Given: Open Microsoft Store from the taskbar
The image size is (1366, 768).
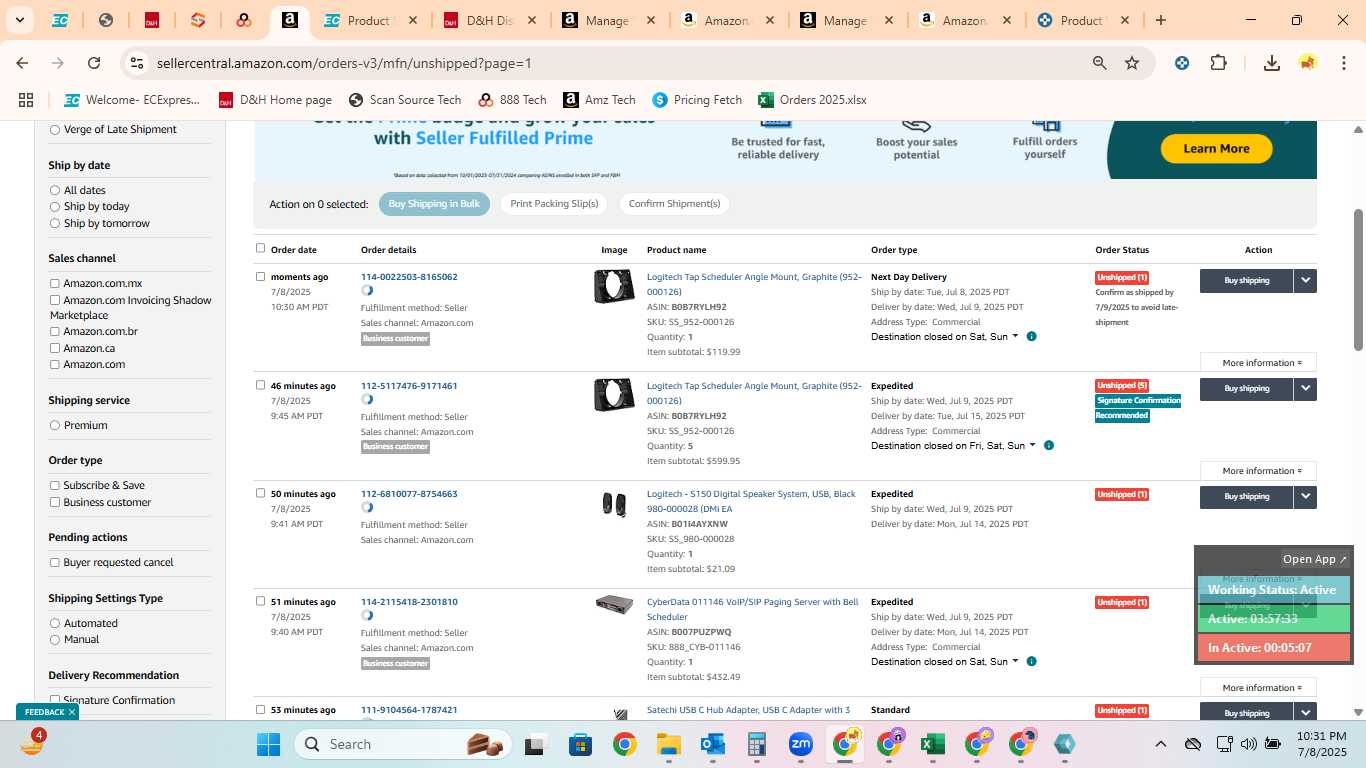Looking at the screenshot, I should point(580,744).
